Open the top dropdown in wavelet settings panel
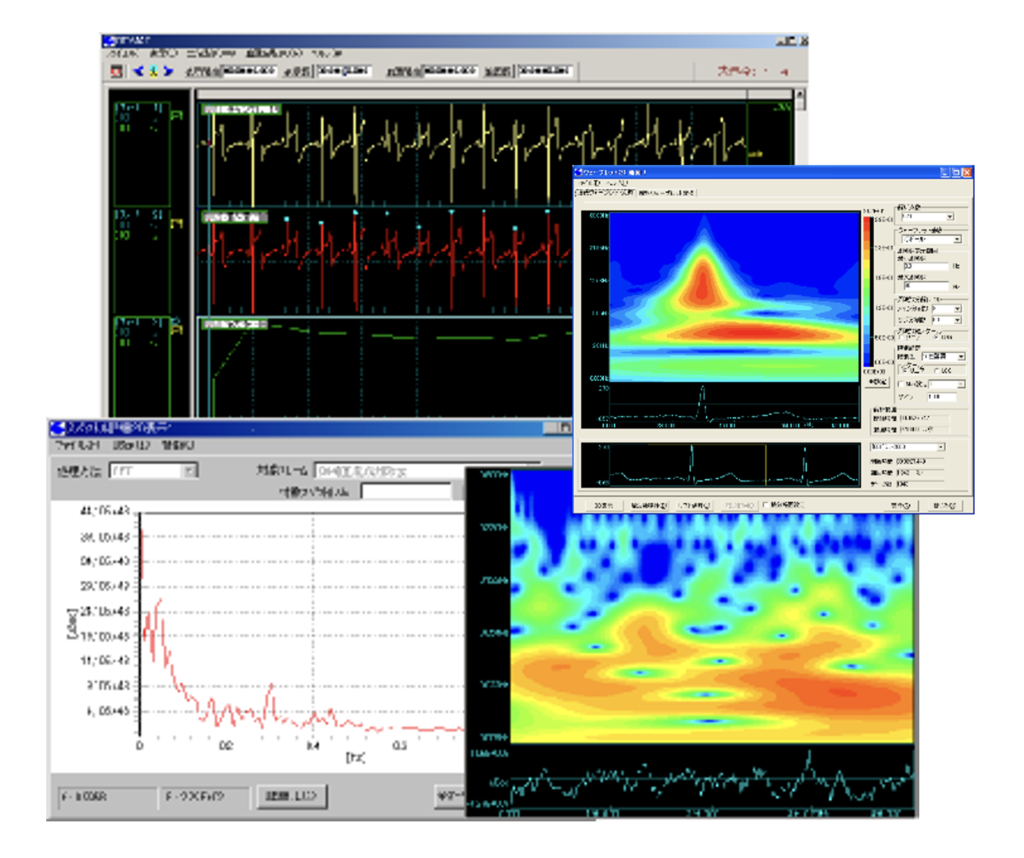Screen dimensions: 1024x858 pos(927,217)
